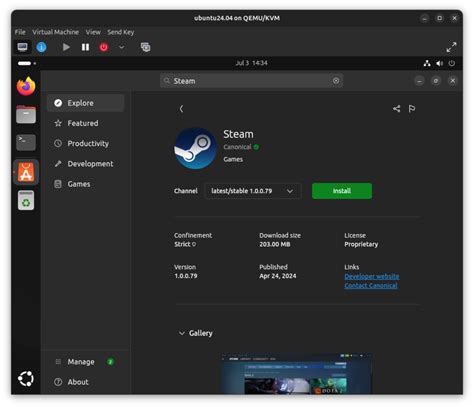The image size is (474, 407).
Task: Click the search magnifier icon
Action: [x=167, y=81]
